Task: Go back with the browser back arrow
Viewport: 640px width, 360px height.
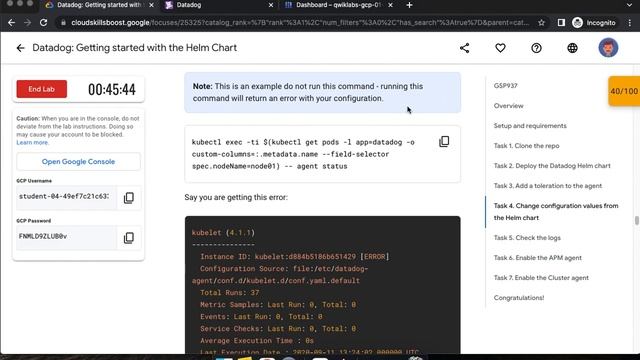Action: click(x=11, y=23)
